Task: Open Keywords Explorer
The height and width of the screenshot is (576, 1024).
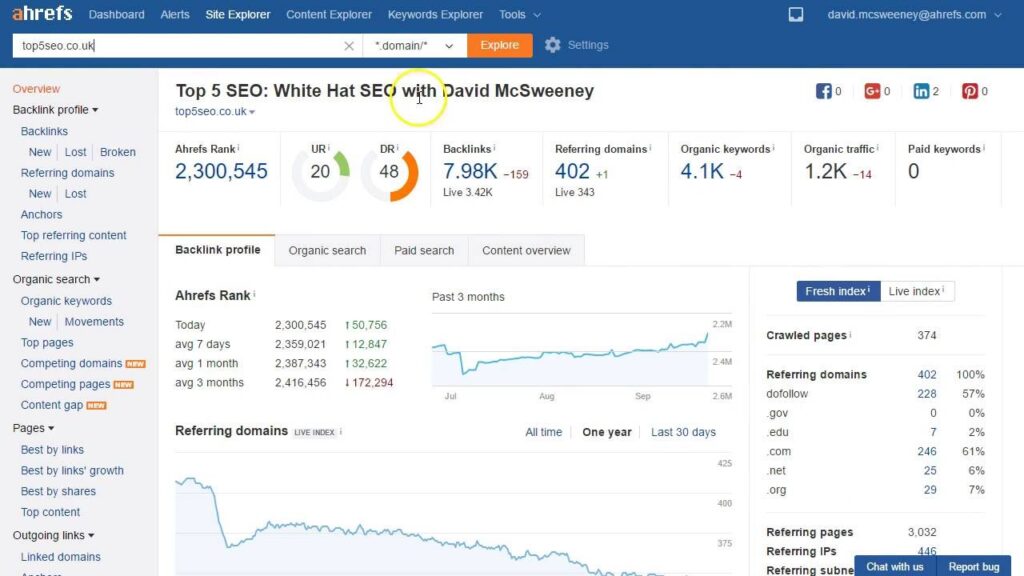Action: coord(435,14)
